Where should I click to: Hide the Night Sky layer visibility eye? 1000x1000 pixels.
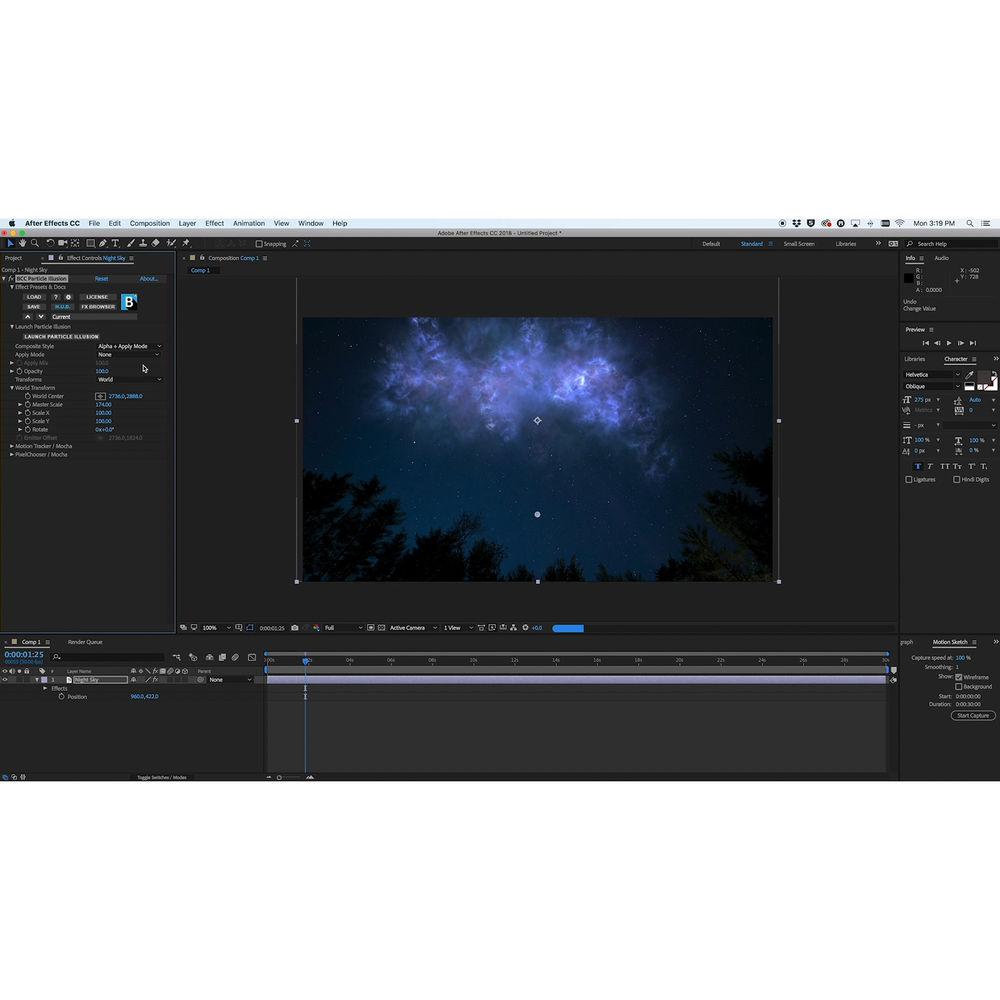(x=5, y=677)
